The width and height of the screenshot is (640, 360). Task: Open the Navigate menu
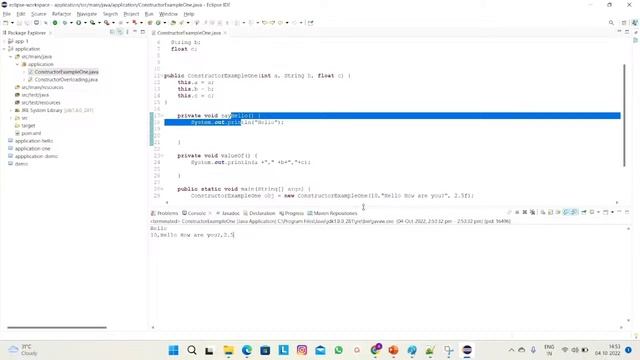coord(87,14)
